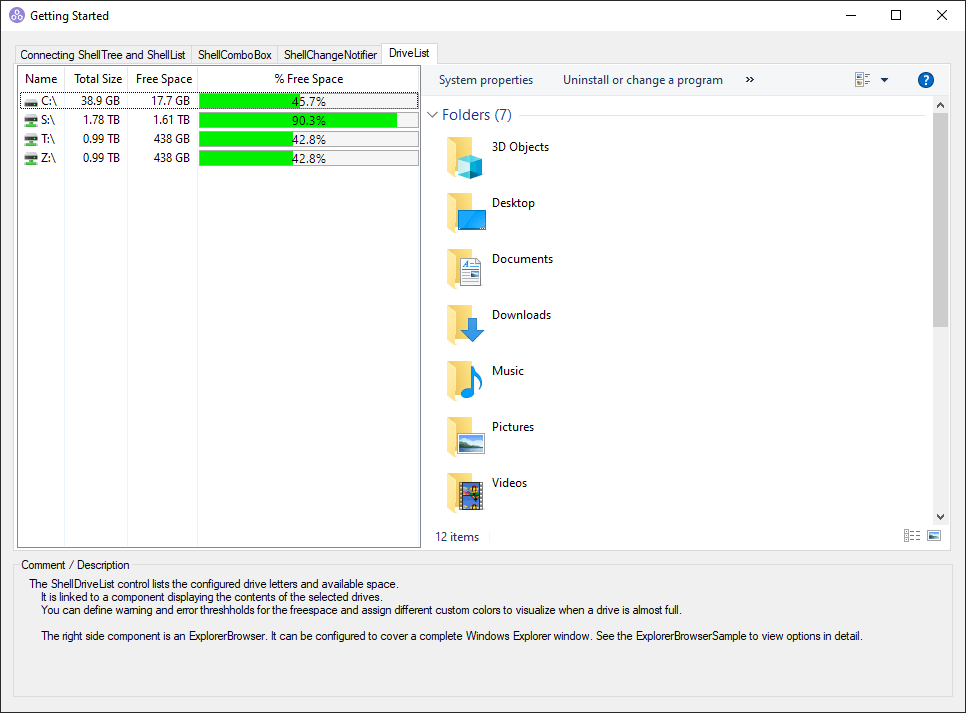Sort drives by Total Size column header

tap(98, 79)
